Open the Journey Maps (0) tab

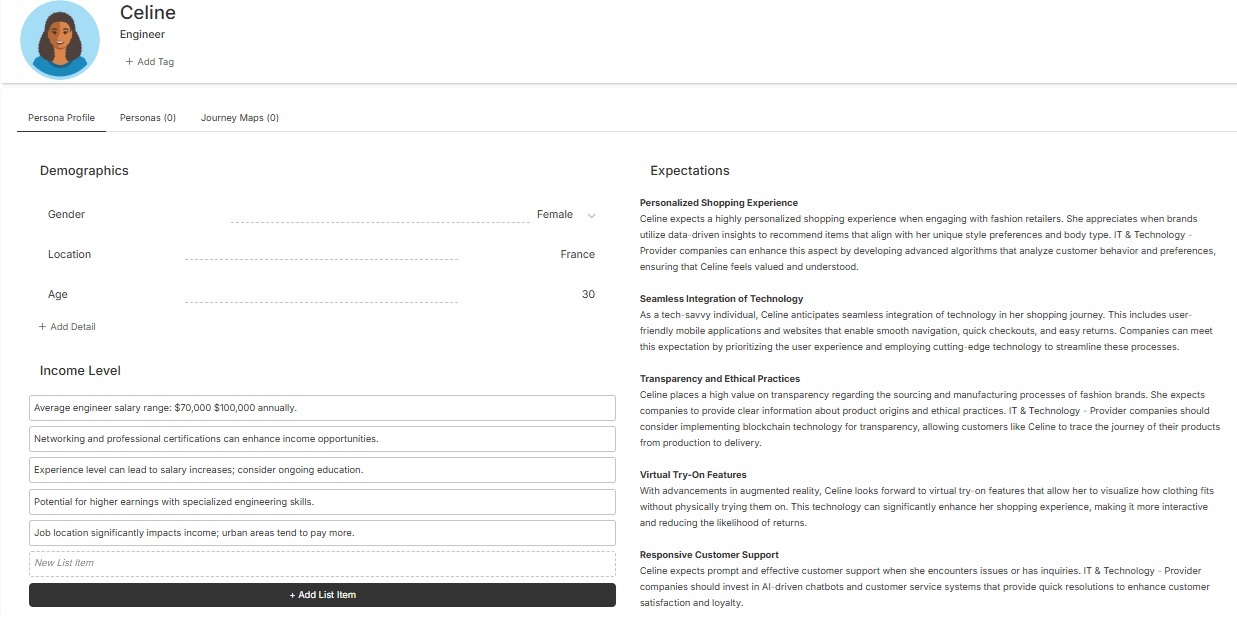coord(240,118)
